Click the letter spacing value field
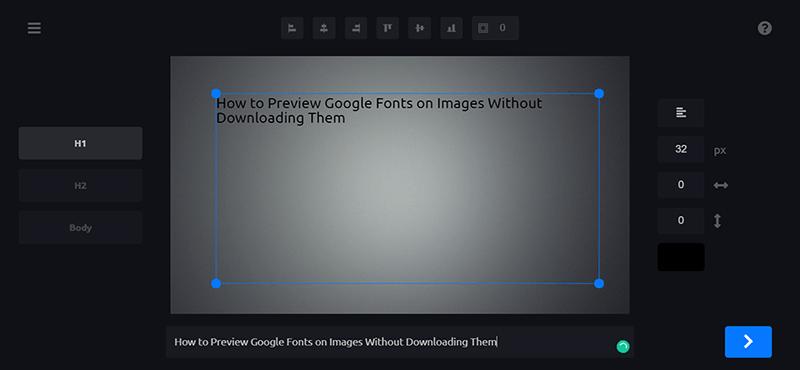This screenshot has width=800, height=370. (681, 185)
